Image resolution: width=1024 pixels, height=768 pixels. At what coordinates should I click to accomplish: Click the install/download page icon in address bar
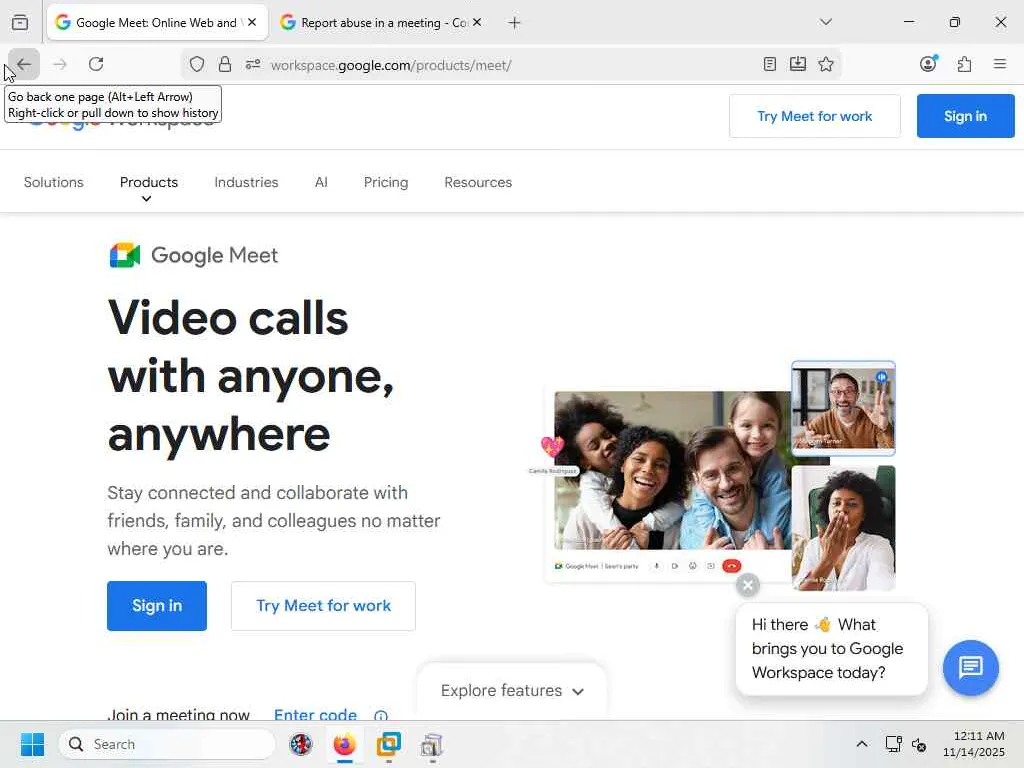tap(797, 64)
